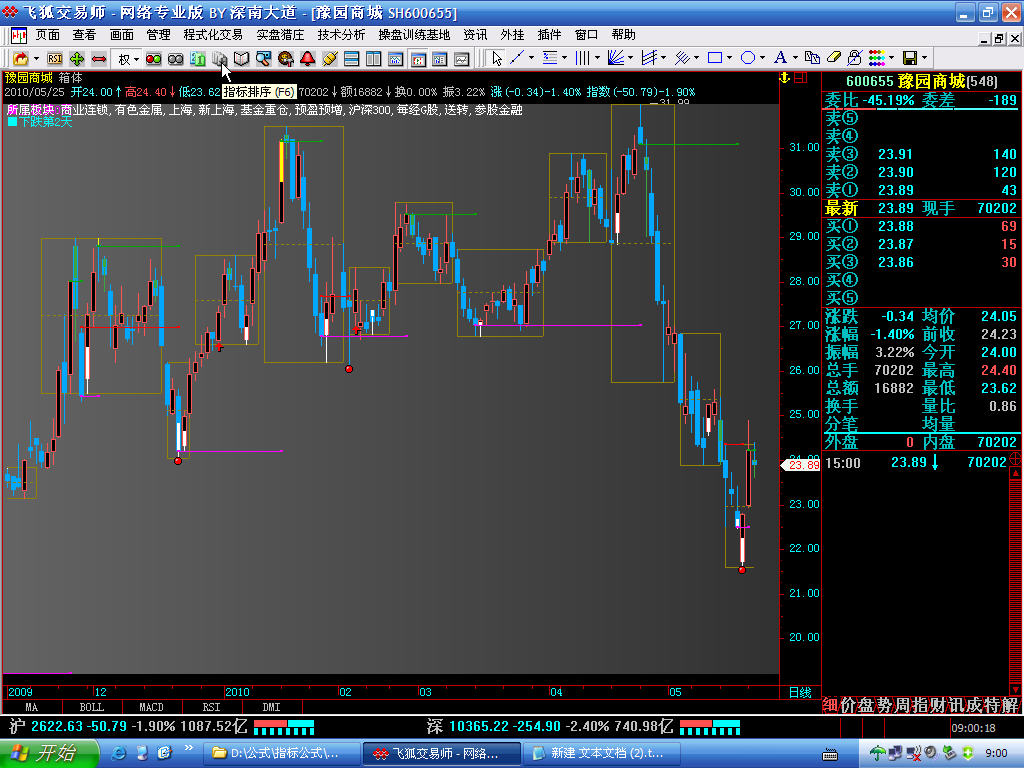
Task: Expand the fan lines tool dropdown arrow
Action: [631, 58]
